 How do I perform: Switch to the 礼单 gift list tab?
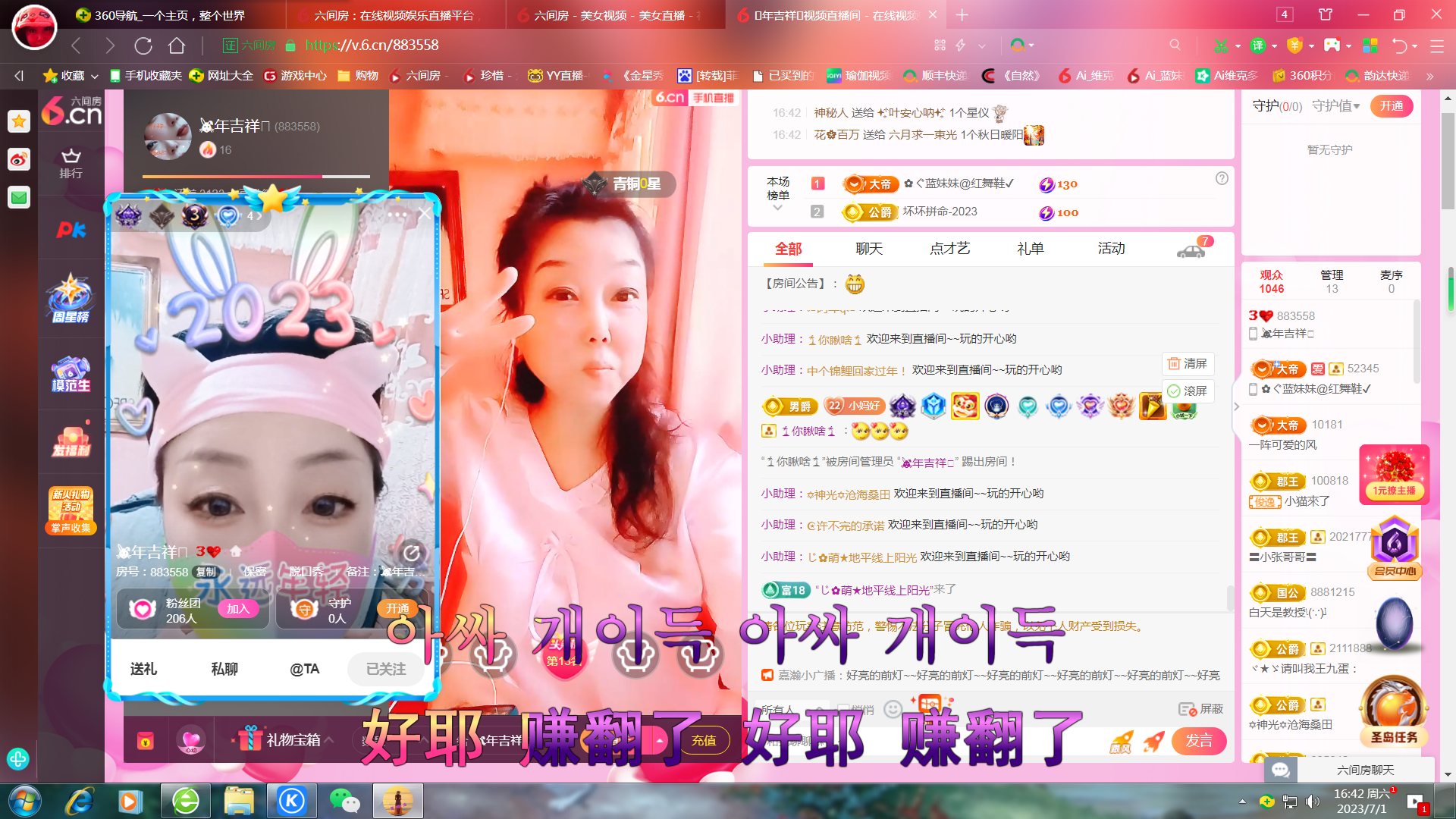tap(1031, 249)
